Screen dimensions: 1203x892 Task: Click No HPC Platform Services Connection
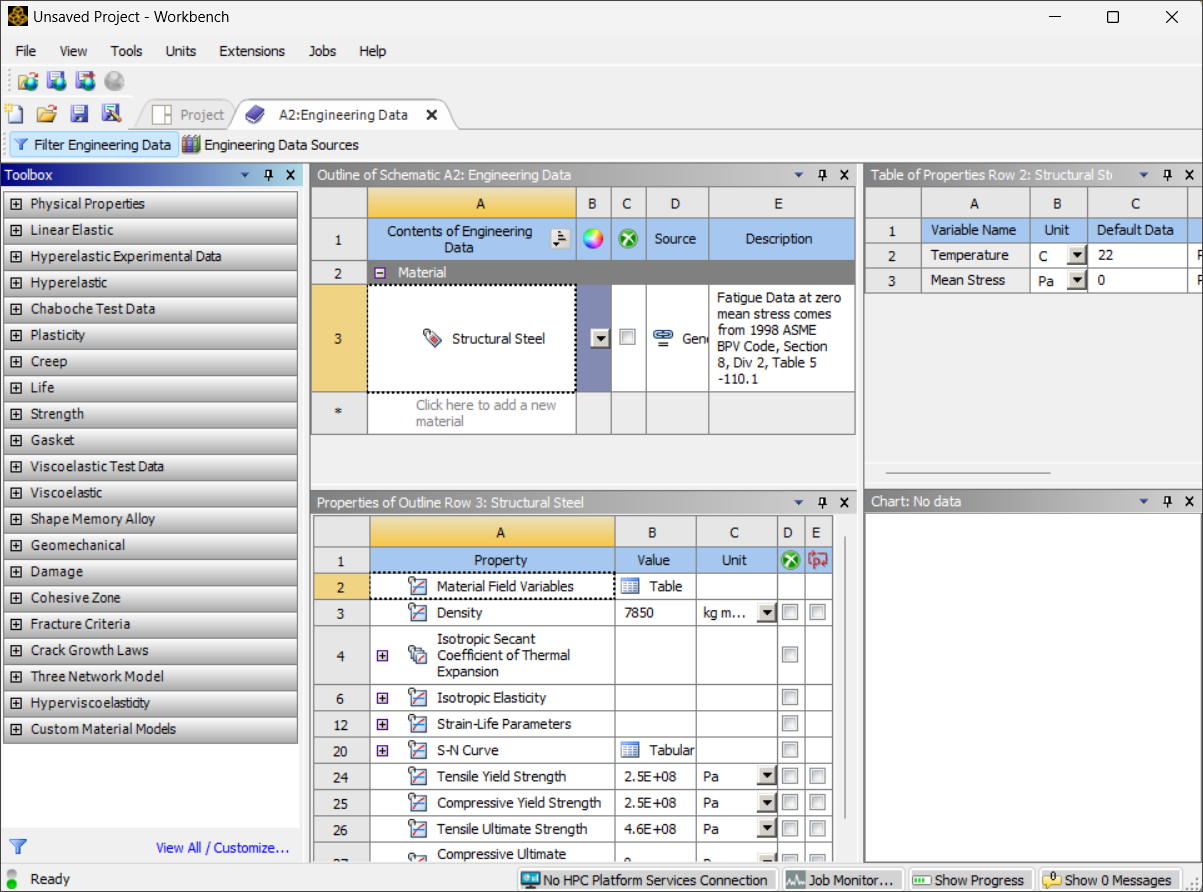[x=646, y=880]
